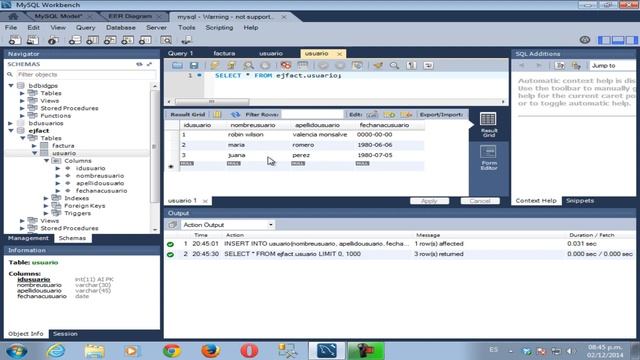640x360 pixels.
Task: Open the Database menu
Action: 120,27
